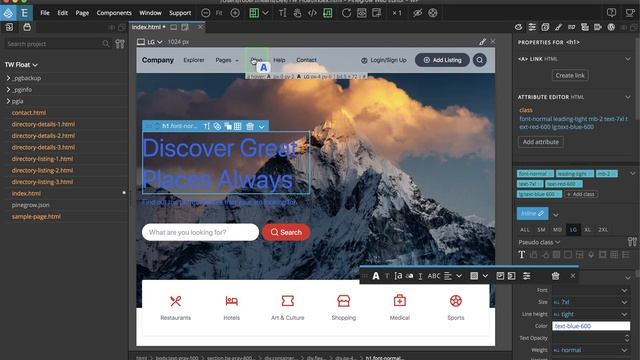The height and width of the screenshot is (360, 640).
Task: Open the code editor icon
Action: [x=312, y=13]
